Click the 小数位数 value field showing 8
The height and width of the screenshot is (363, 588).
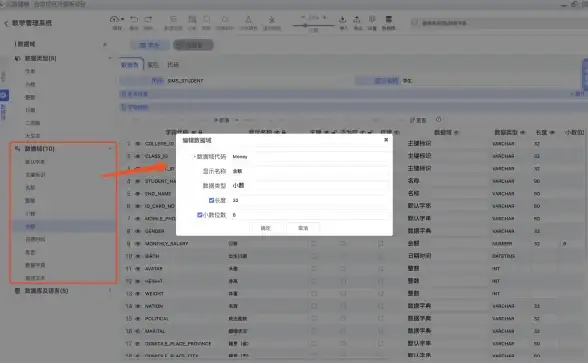[x=310, y=215]
